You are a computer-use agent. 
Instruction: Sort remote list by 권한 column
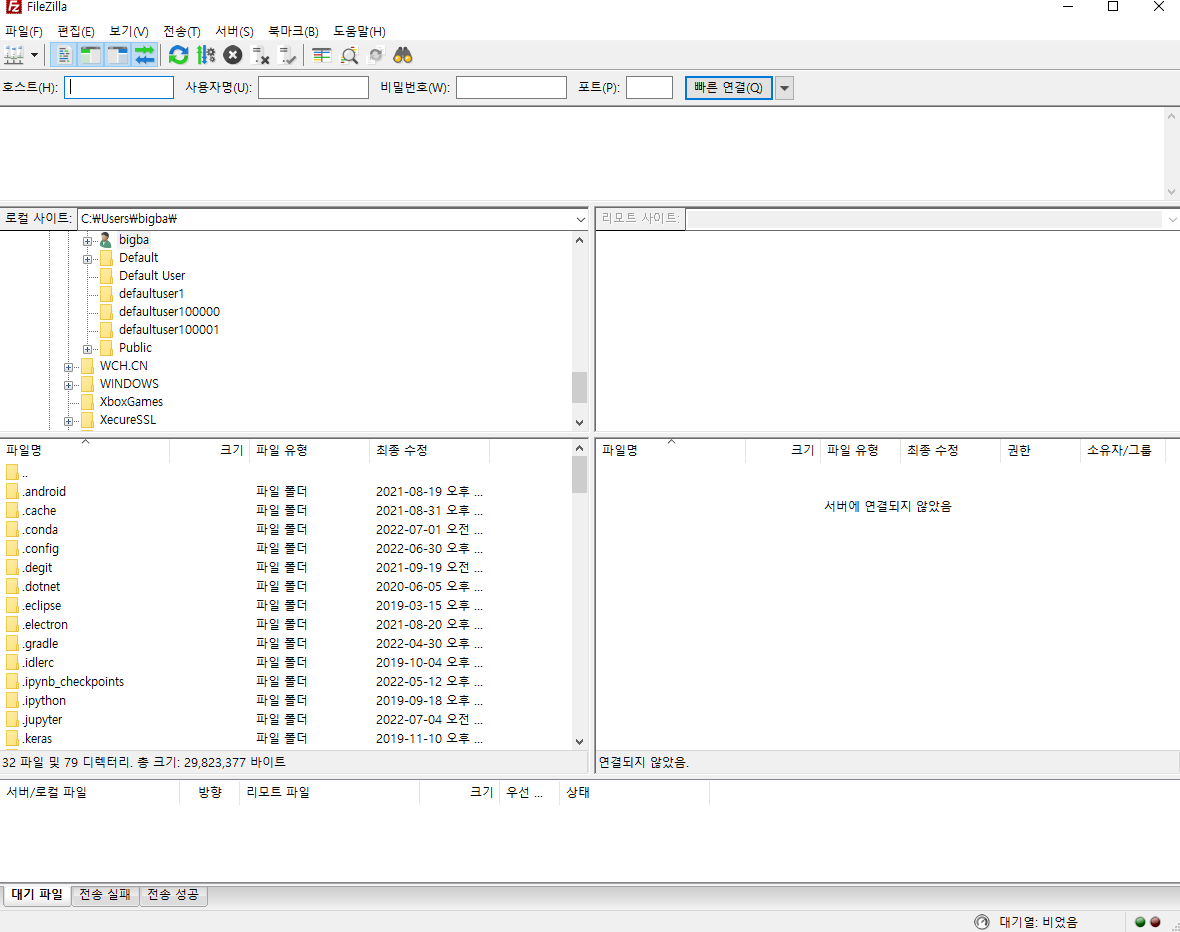[1040, 450]
